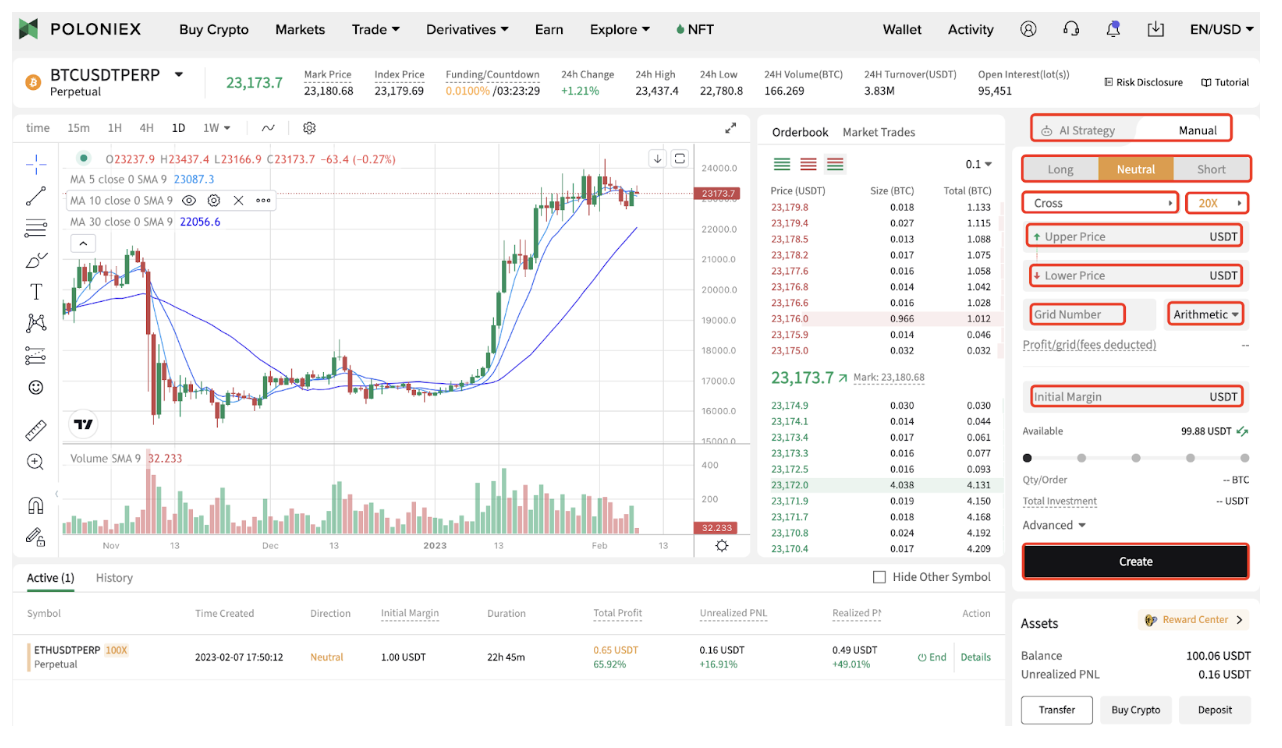Select the ruler measure tool

[x=36, y=430]
